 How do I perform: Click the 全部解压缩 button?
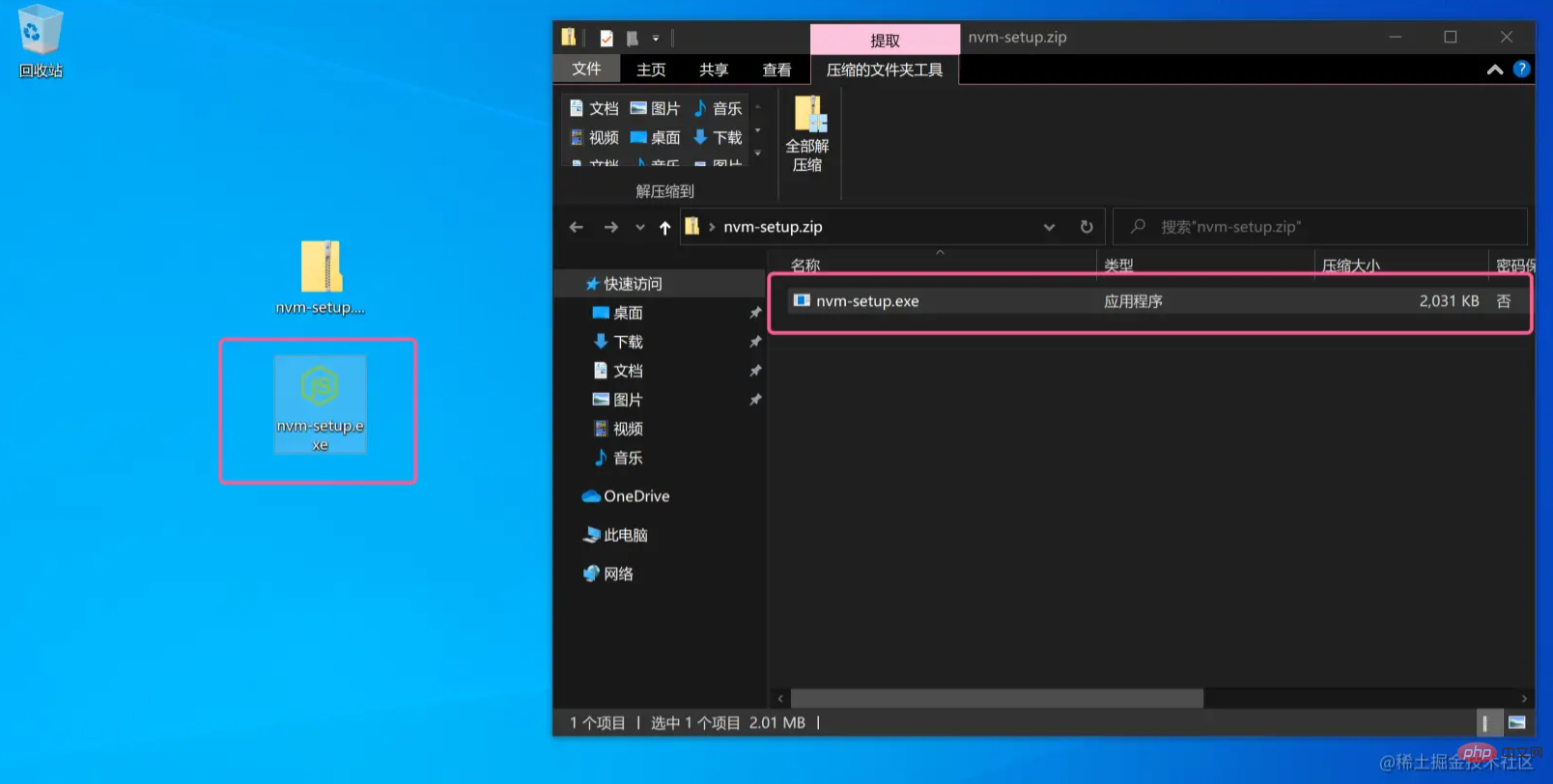[807, 134]
